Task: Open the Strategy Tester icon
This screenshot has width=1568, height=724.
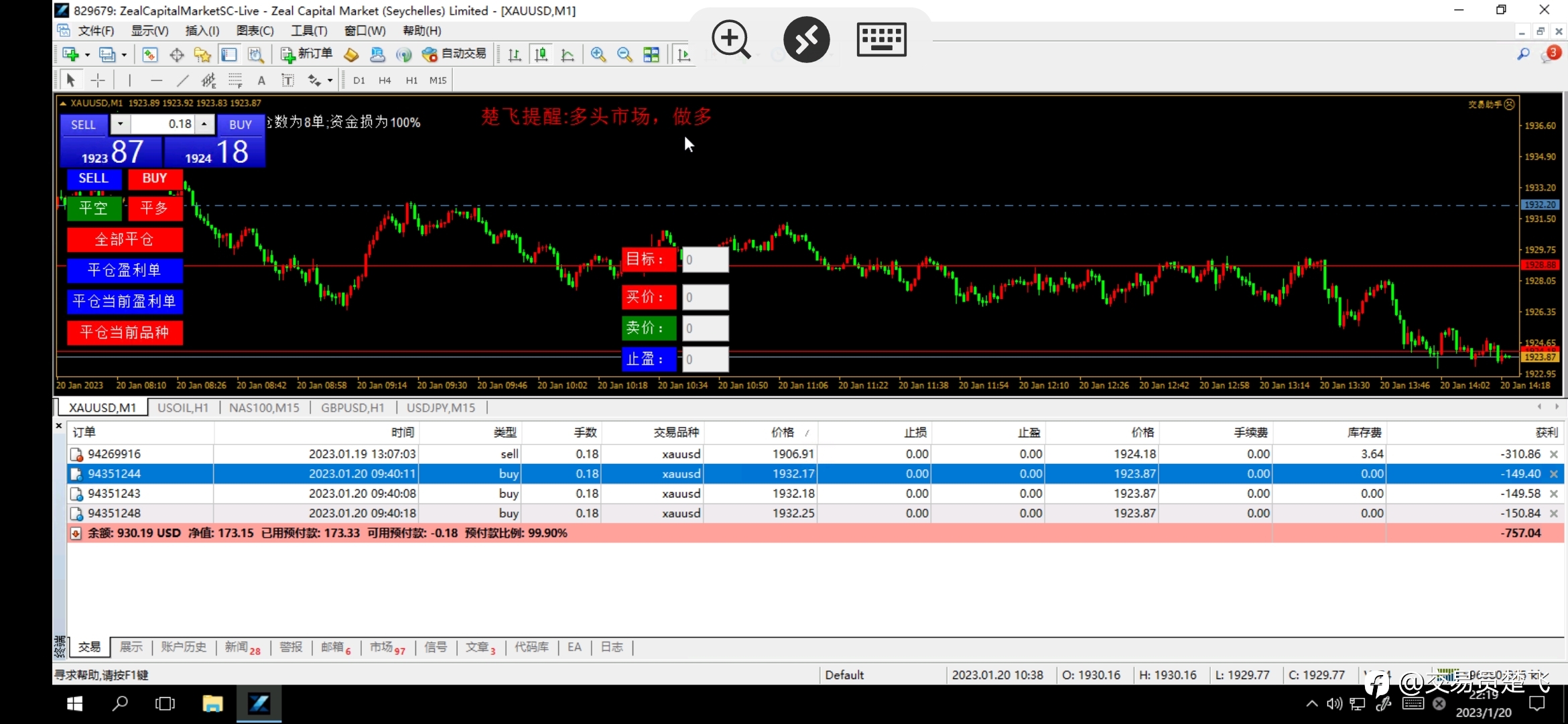Action: coord(255,55)
